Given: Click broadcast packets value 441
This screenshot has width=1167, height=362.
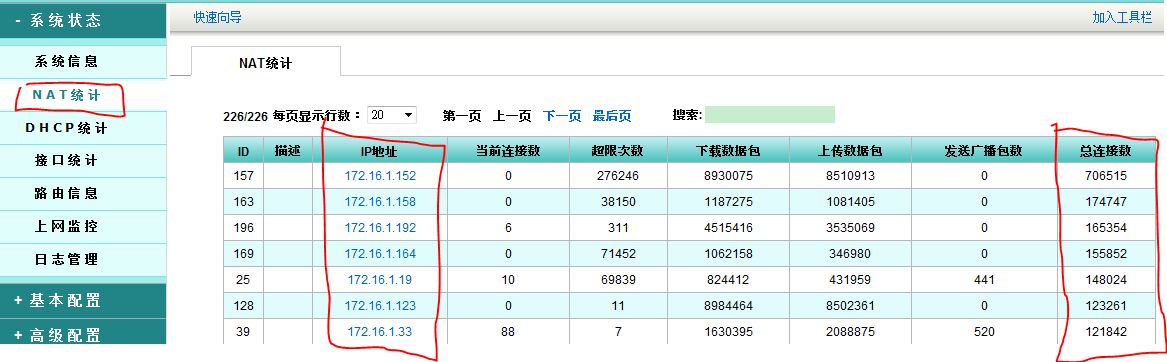Looking at the screenshot, I should pyautogui.click(x=984, y=280).
